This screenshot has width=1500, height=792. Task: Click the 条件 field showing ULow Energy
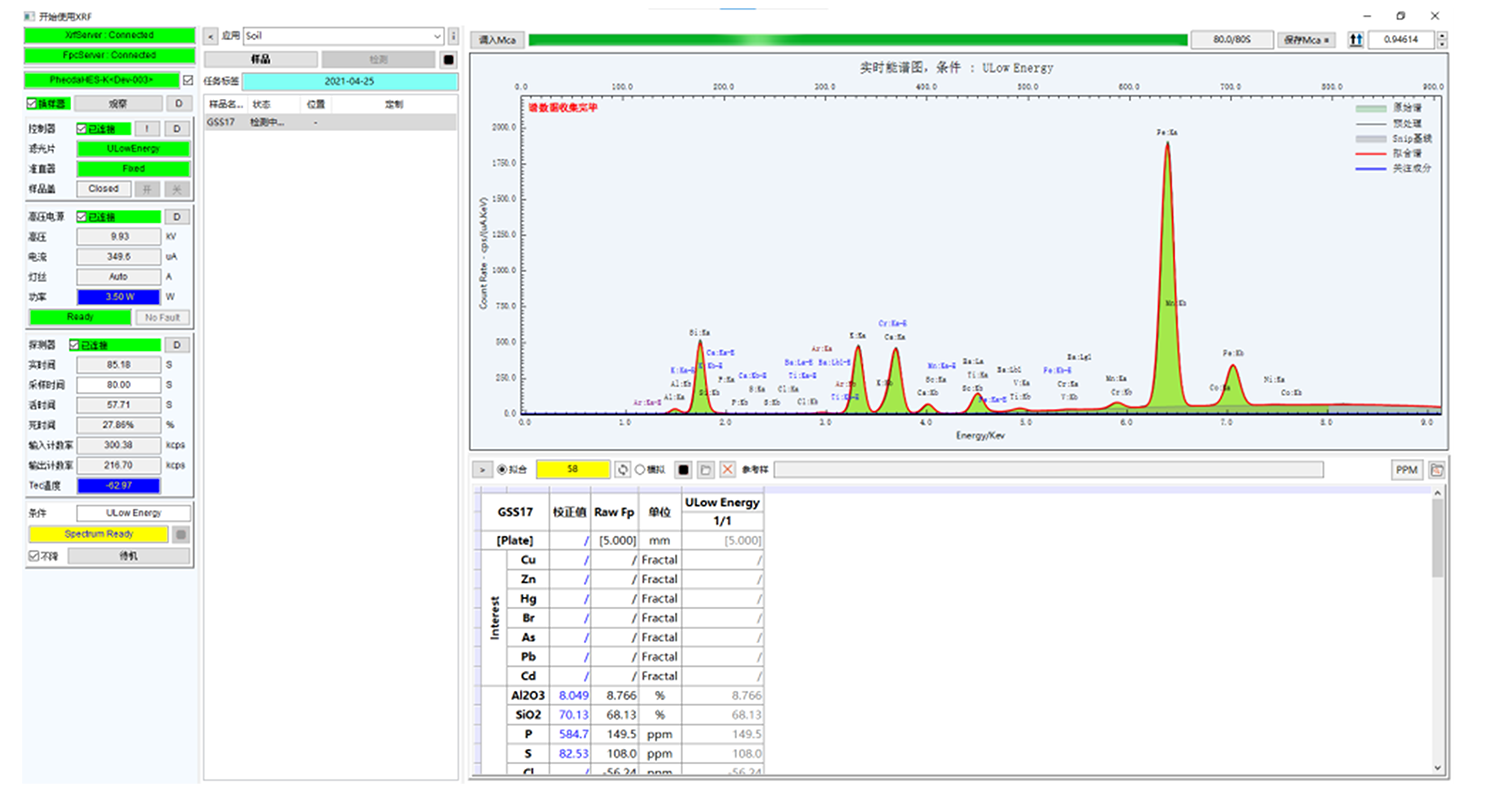[133, 513]
